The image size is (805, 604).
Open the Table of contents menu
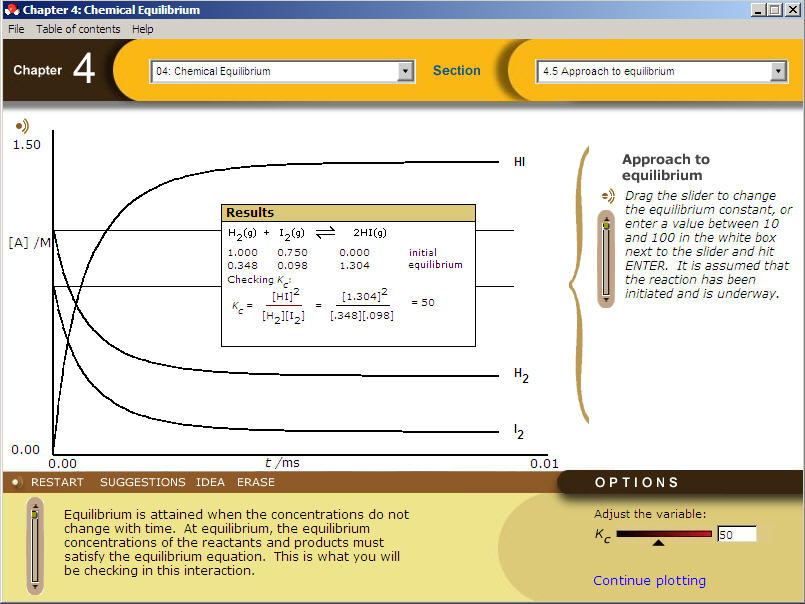coord(78,29)
